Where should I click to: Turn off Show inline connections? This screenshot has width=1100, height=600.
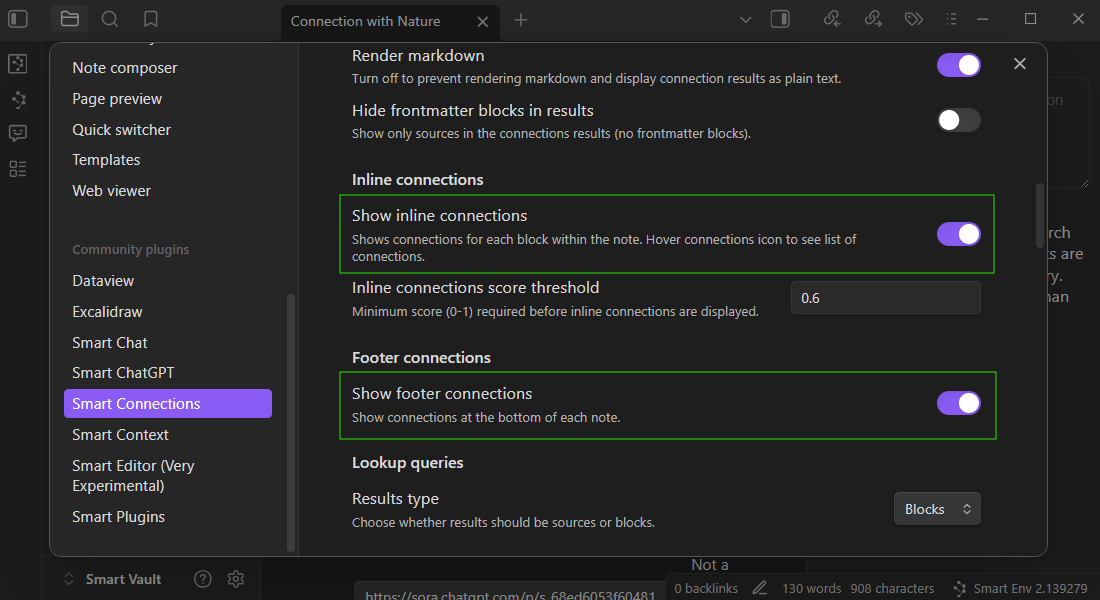coord(958,234)
